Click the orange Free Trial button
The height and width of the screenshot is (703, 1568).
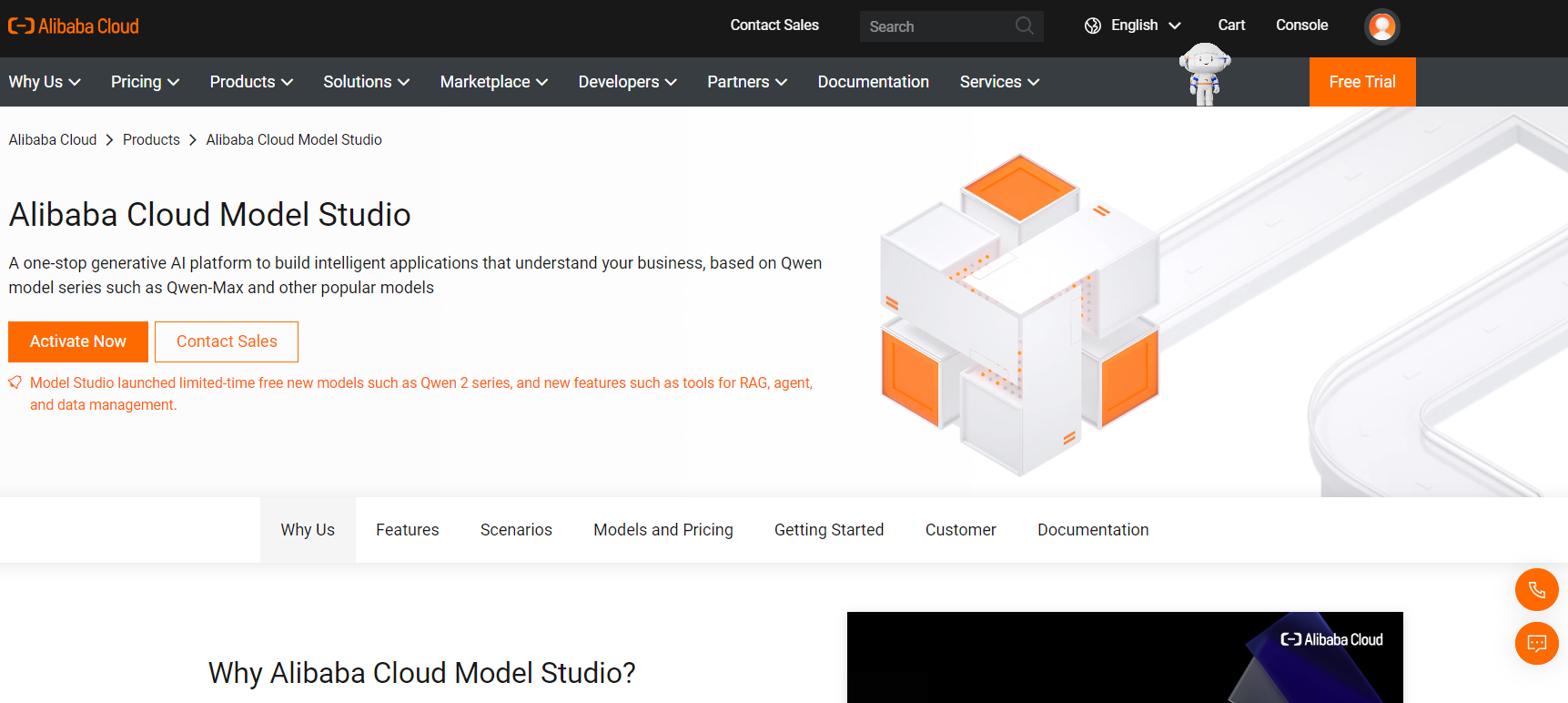1362,82
